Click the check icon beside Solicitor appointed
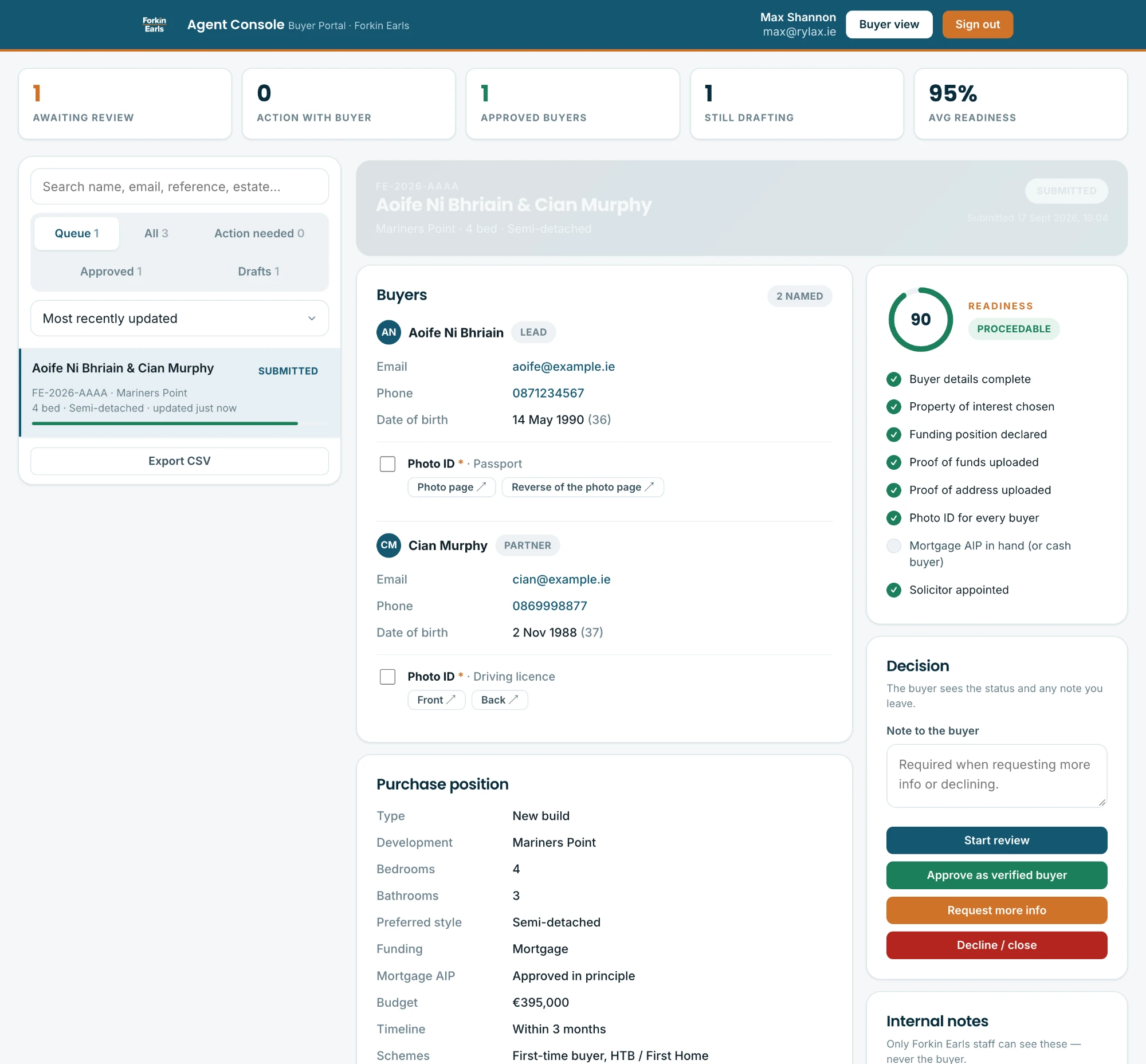 894,590
